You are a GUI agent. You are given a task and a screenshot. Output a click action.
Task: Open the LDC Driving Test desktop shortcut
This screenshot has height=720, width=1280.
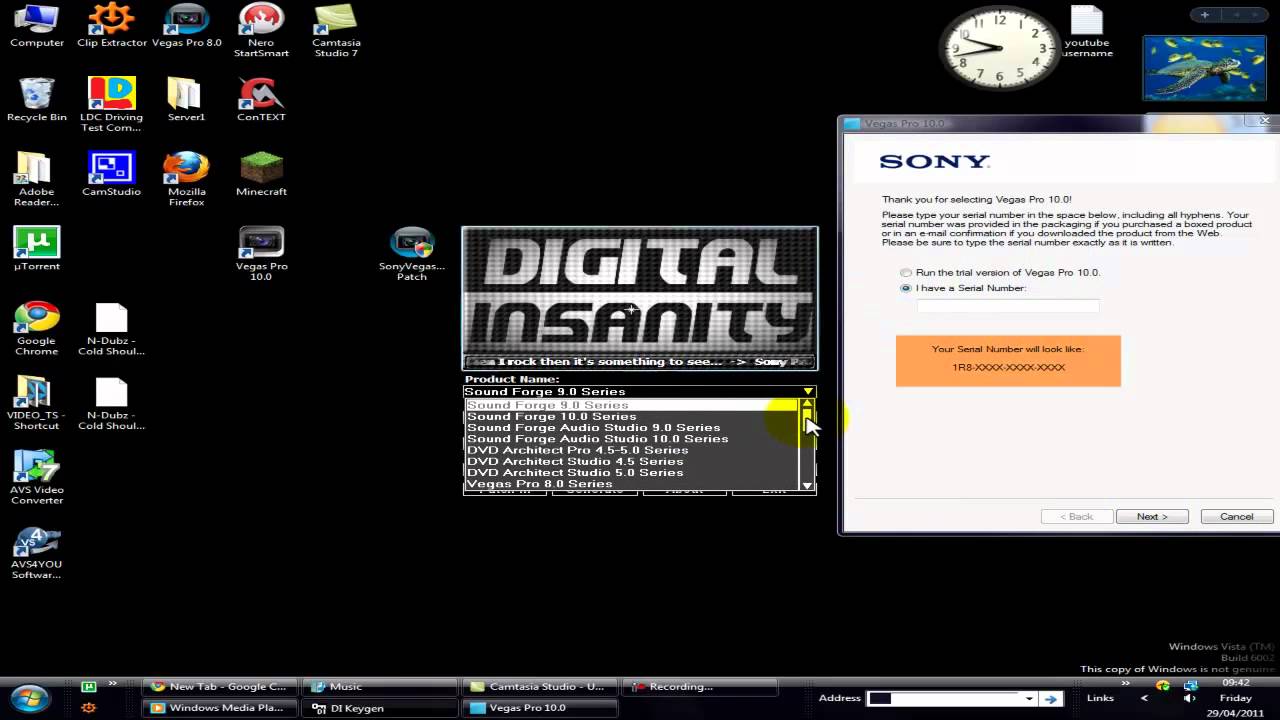(111, 105)
